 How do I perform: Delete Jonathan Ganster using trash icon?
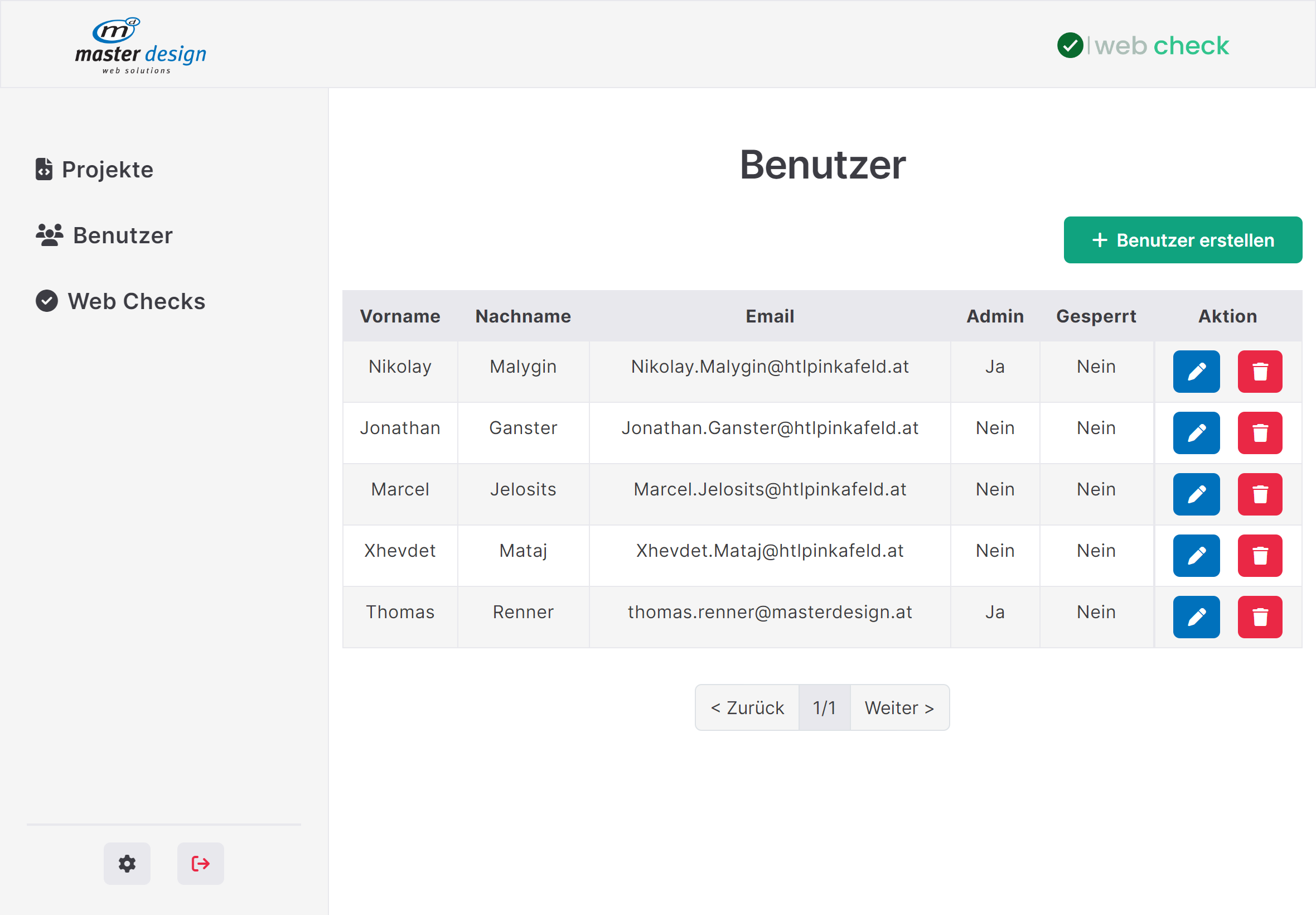(x=1259, y=433)
